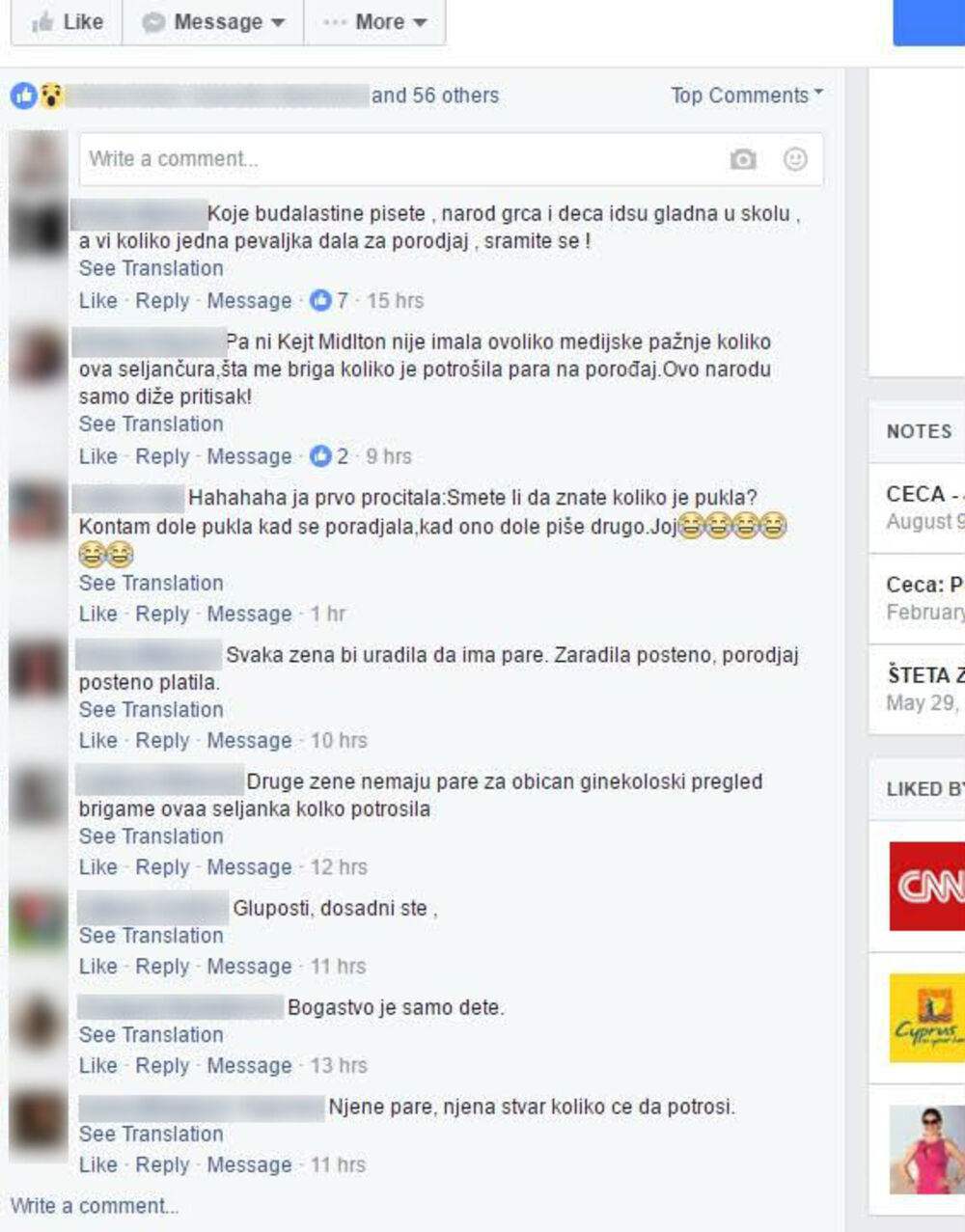Message the author of 'Njene pare' comment
The width and height of the screenshot is (965, 1232).
[249, 1165]
